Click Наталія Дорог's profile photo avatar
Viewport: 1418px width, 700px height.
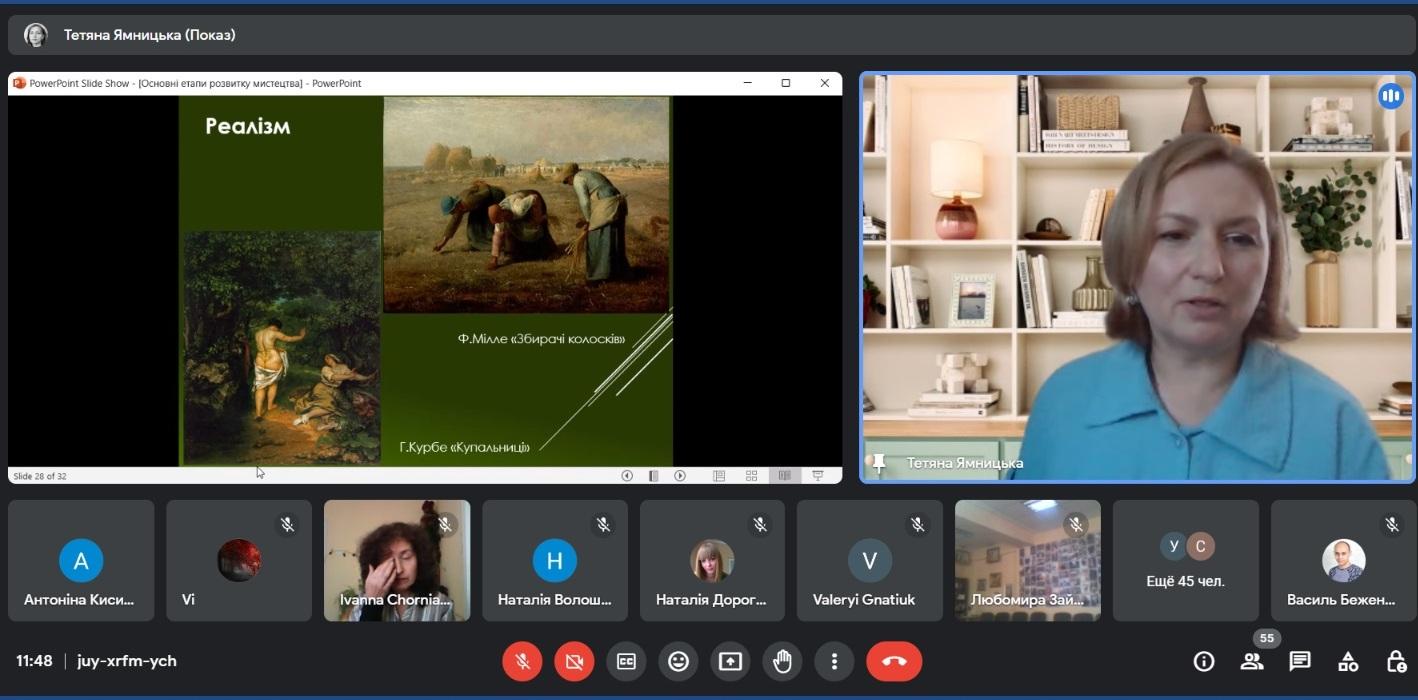[x=712, y=561]
